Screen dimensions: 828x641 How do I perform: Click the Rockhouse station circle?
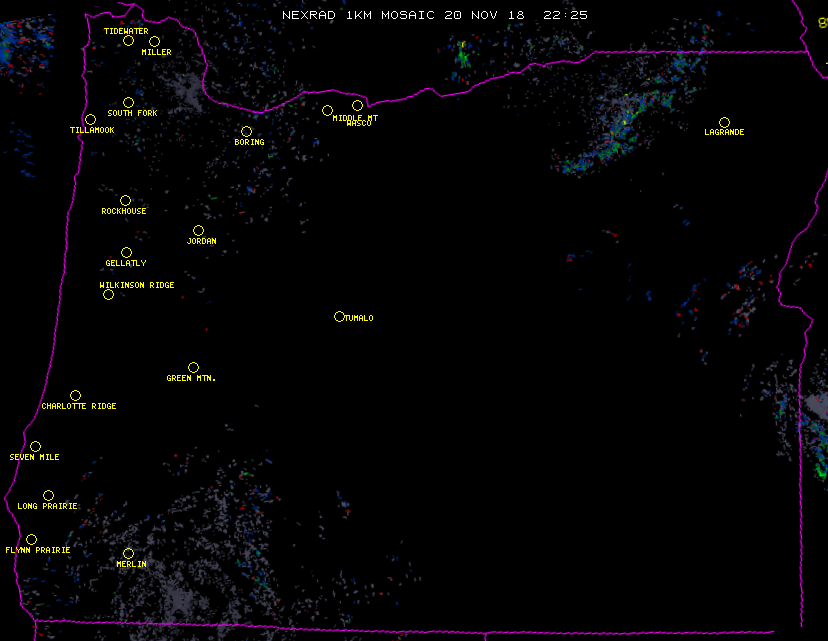125,201
